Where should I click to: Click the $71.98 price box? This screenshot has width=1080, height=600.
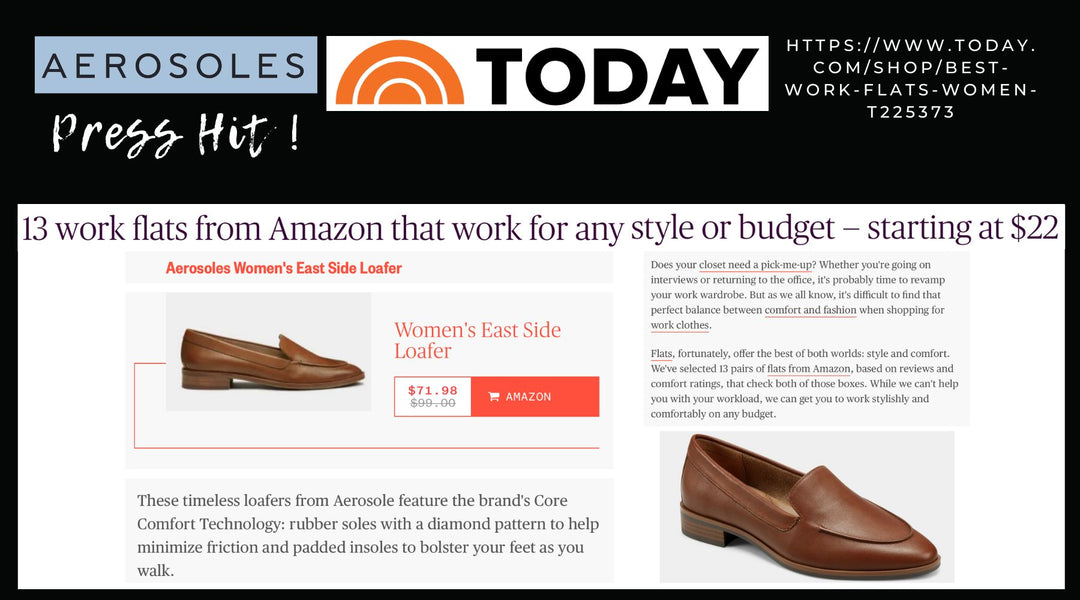tap(433, 397)
